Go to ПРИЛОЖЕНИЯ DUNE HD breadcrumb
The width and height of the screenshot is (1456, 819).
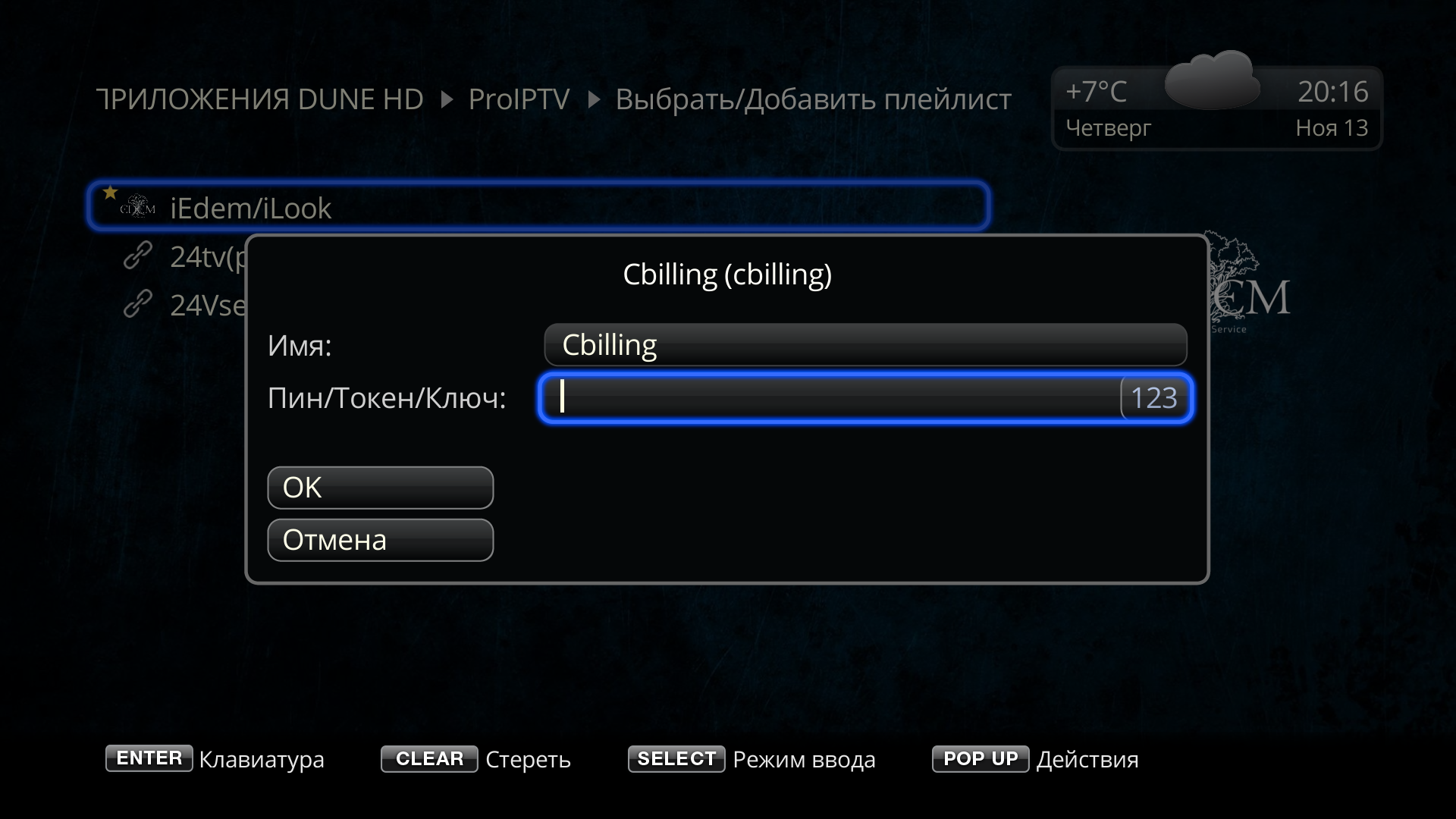[x=259, y=99]
